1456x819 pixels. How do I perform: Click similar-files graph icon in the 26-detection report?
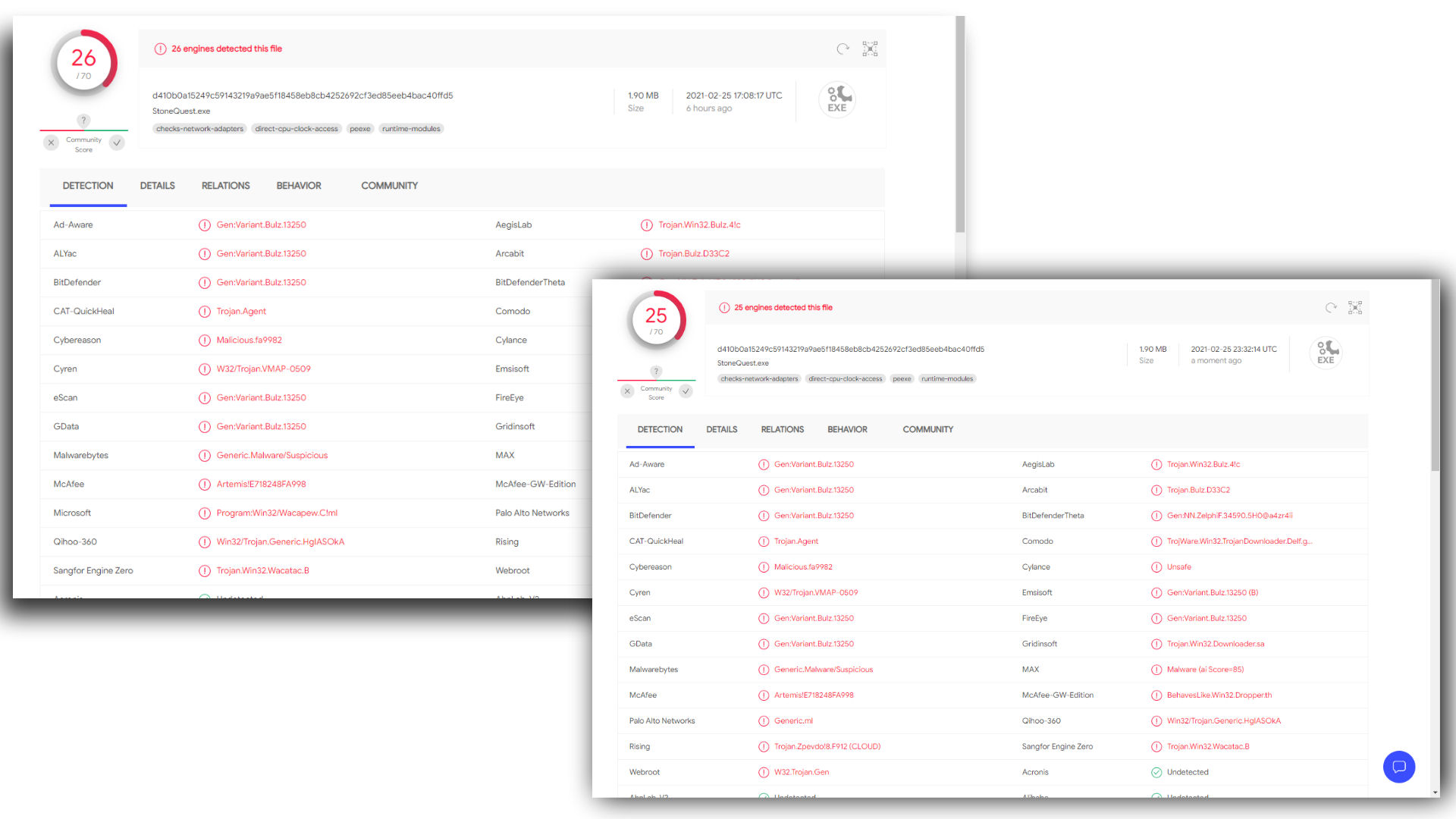(870, 49)
